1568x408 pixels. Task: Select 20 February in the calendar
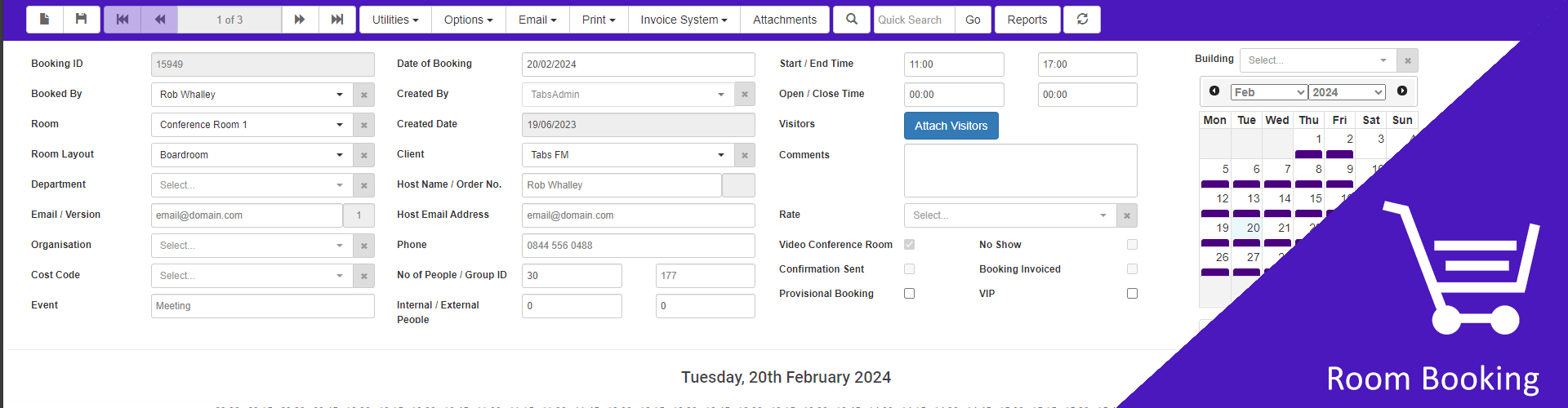(1247, 232)
